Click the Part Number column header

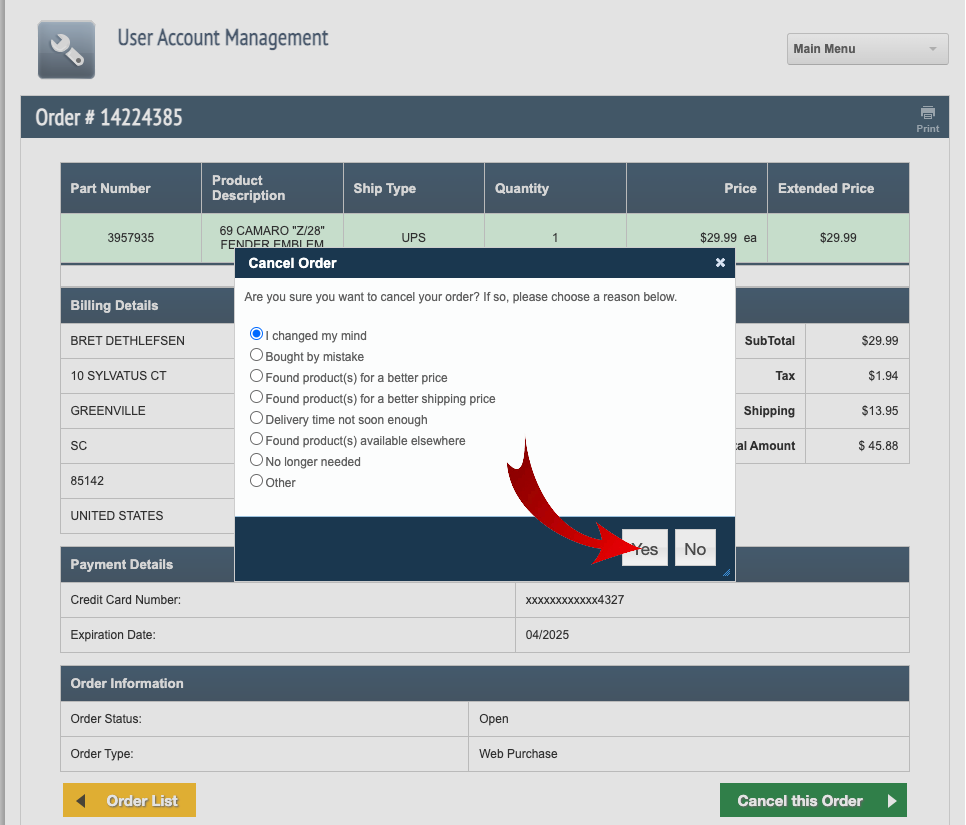tap(131, 188)
